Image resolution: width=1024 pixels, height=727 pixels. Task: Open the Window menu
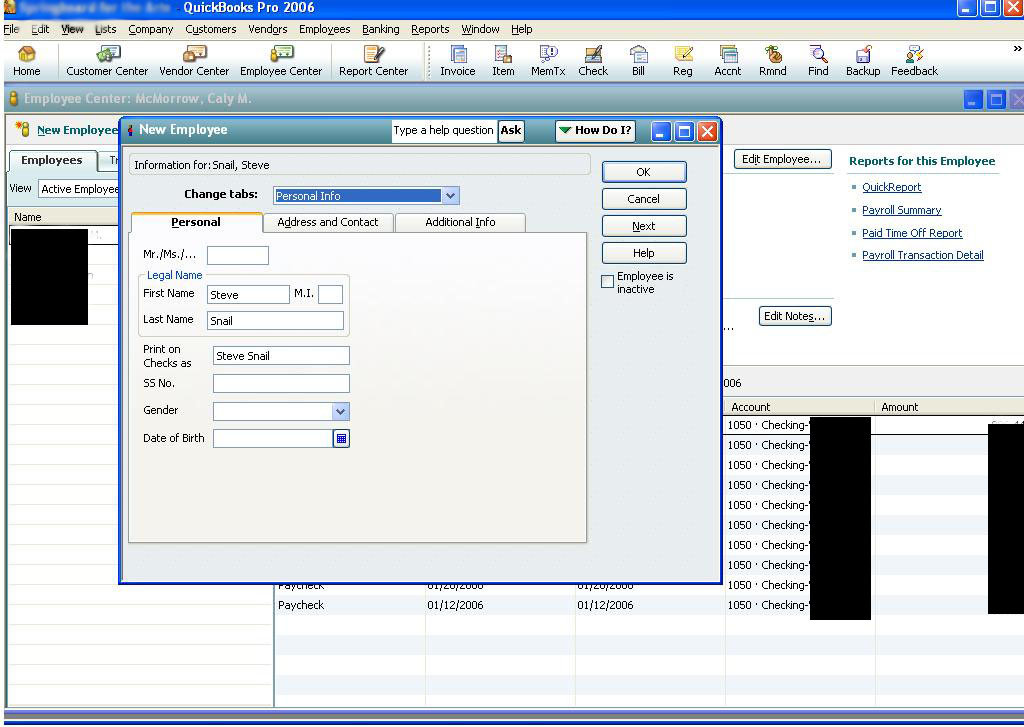point(480,29)
